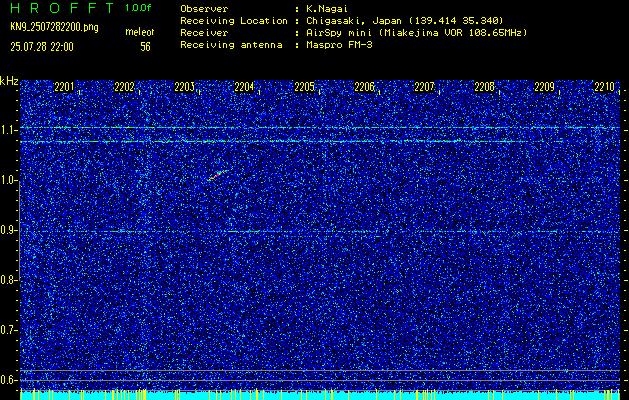
Task: Click the version number 1.00f
Action: click(138, 8)
